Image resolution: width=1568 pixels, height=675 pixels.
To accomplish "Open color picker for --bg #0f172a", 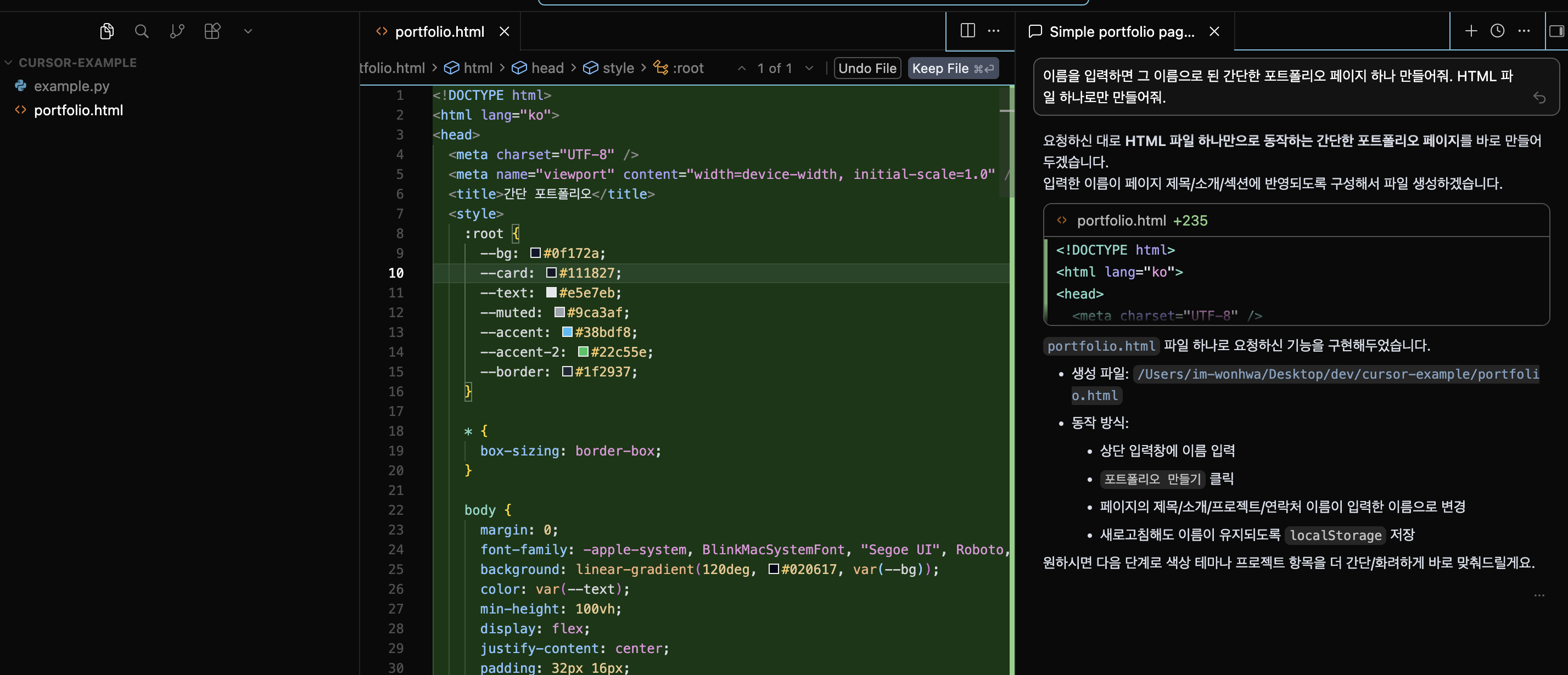I will click(x=536, y=252).
